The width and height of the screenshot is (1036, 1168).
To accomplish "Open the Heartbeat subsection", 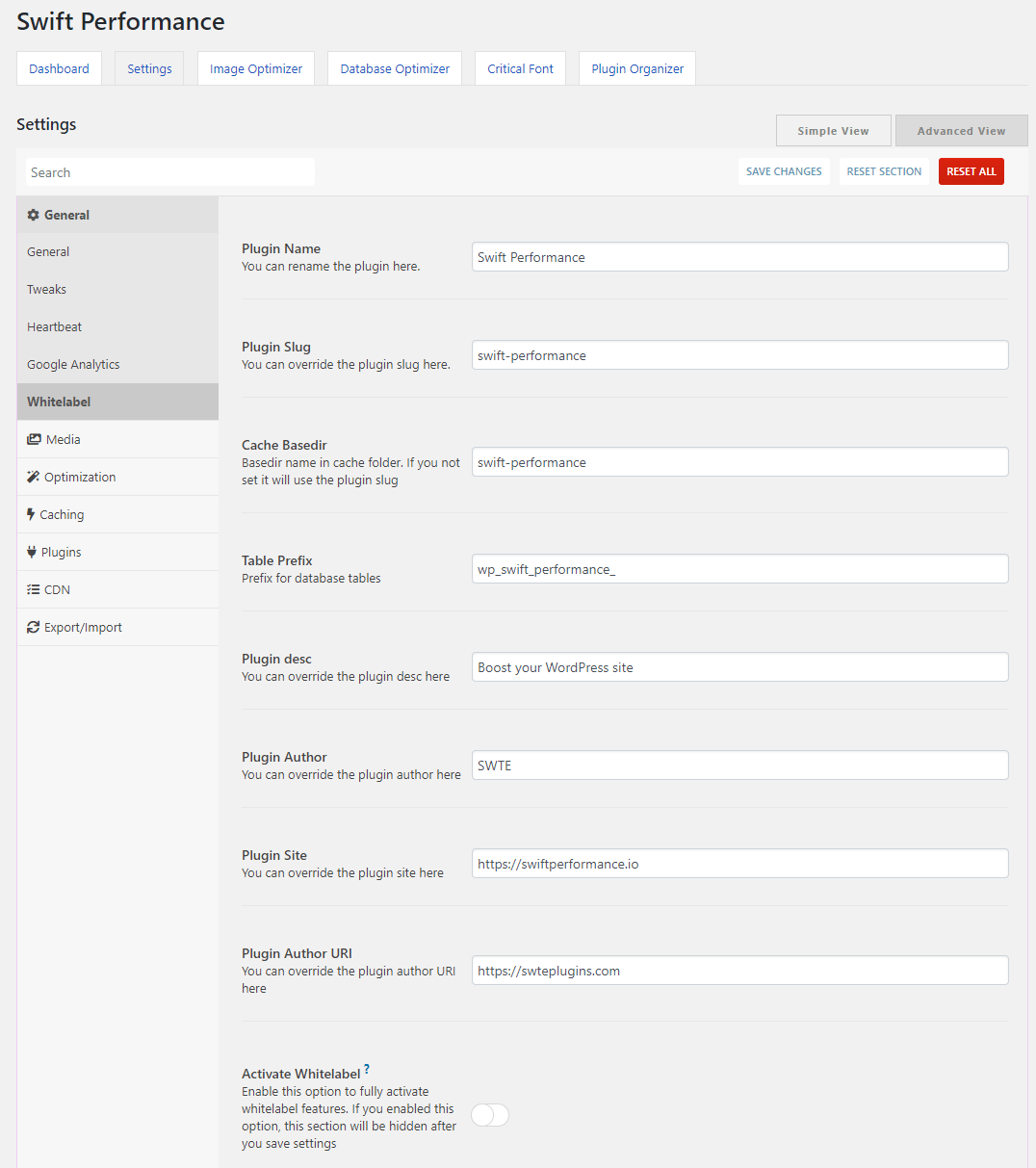I will (117, 326).
